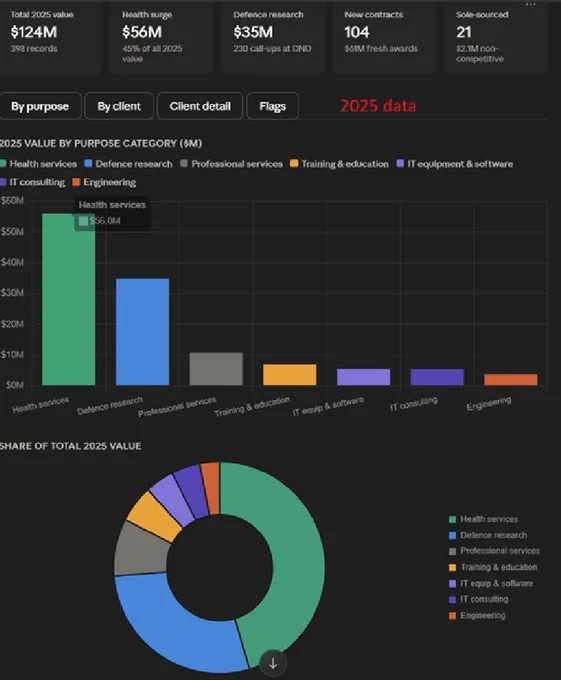Click the SHARE OF TOTAL 2025 VALUE heading

tap(71, 446)
